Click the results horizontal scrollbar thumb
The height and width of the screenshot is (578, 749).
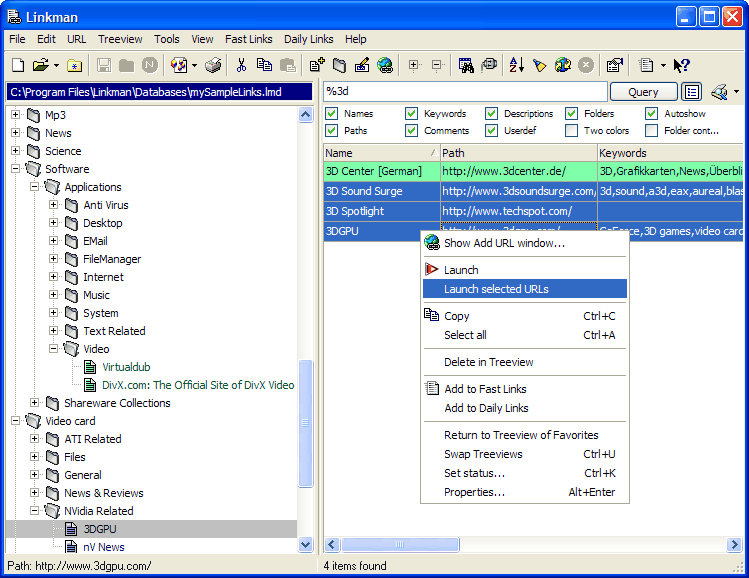400,544
